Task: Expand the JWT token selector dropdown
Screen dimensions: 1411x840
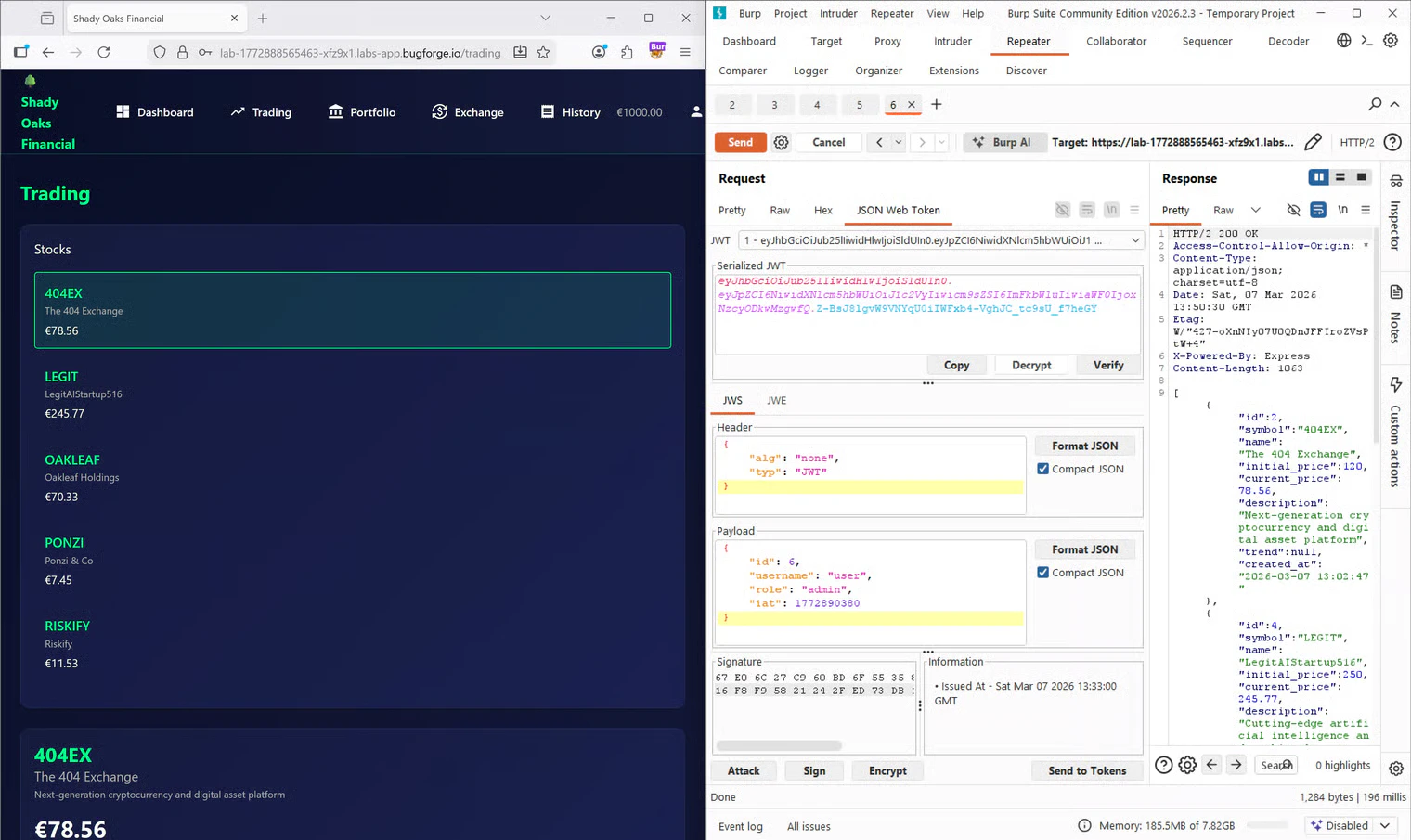Action: (x=1134, y=240)
